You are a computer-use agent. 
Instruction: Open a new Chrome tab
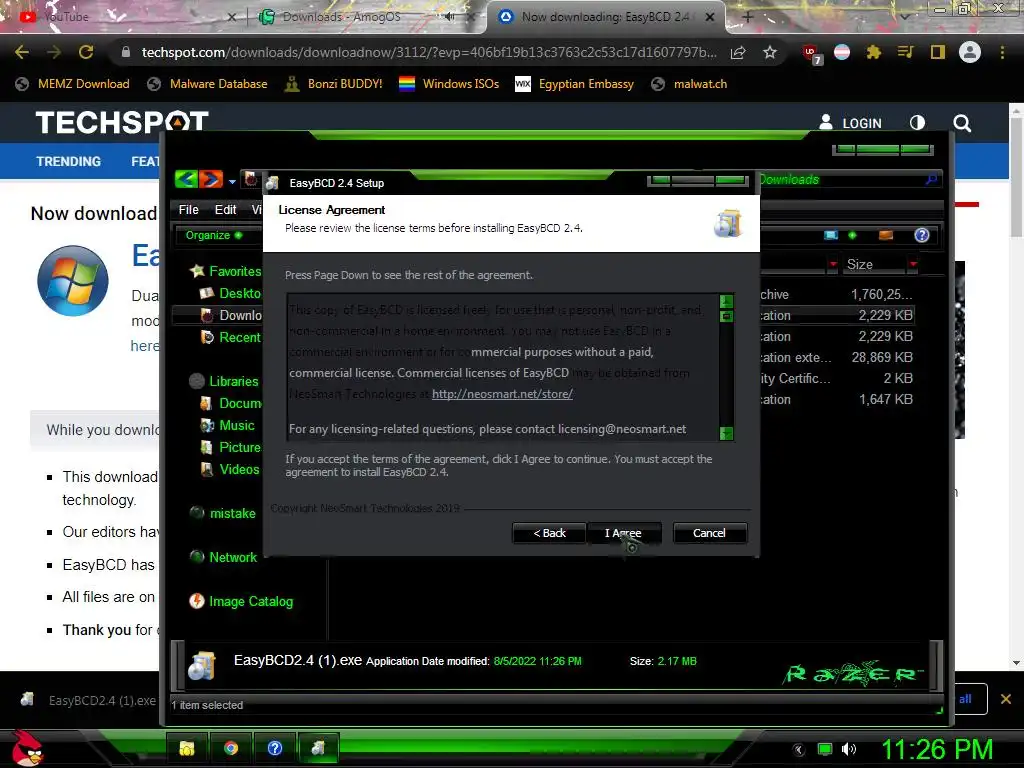pos(748,17)
